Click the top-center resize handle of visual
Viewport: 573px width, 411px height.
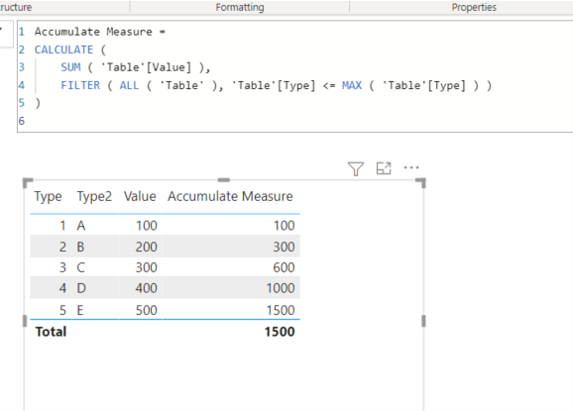point(224,180)
